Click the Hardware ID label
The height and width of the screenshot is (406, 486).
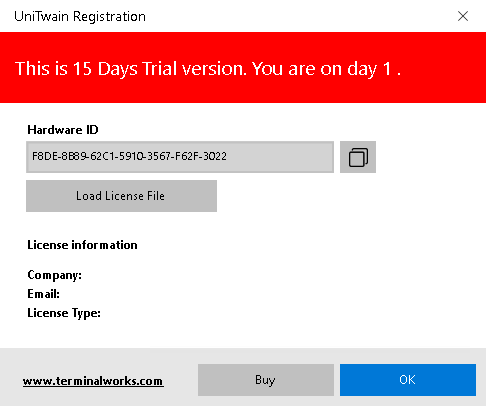pos(63,130)
